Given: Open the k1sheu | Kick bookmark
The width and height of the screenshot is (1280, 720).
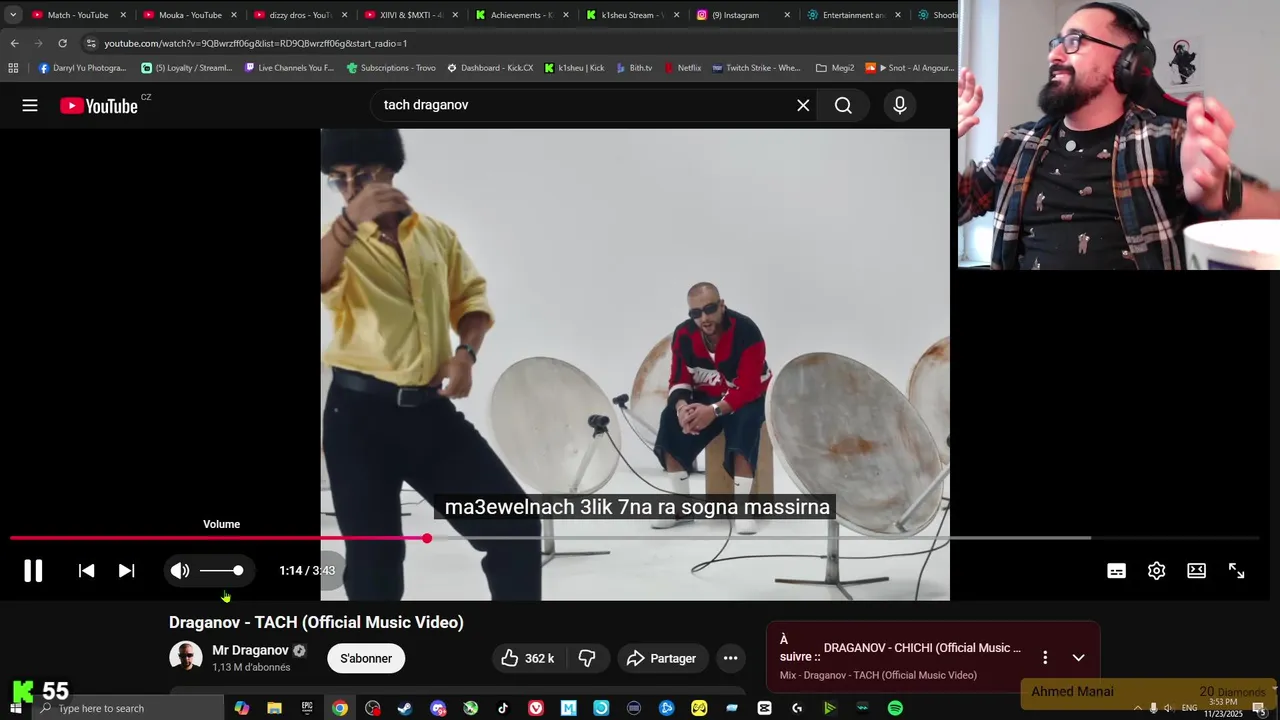Looking at the screenshot, I should click(574, 68).
